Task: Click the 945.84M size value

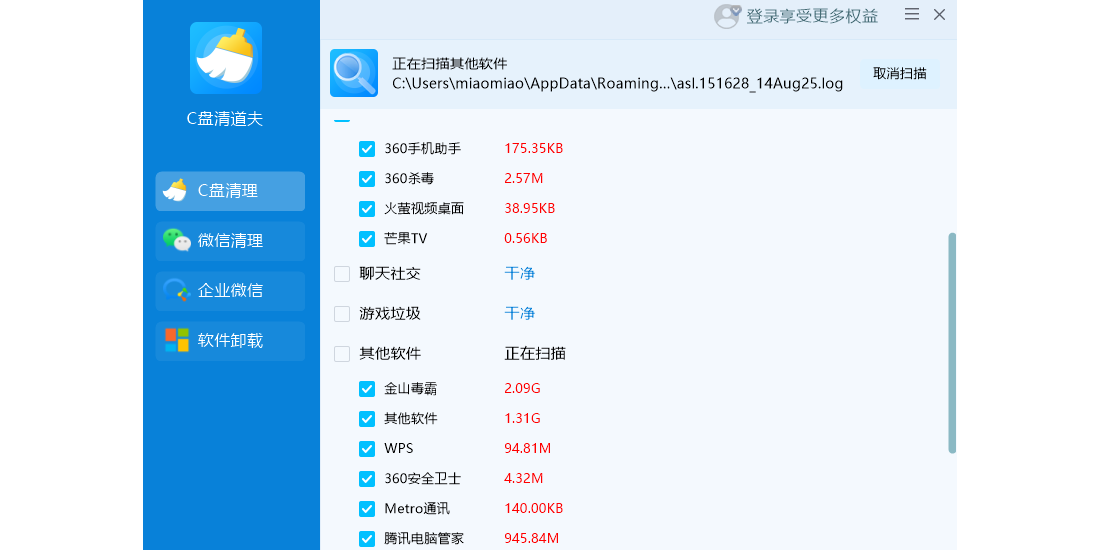Action: [532, 539]
